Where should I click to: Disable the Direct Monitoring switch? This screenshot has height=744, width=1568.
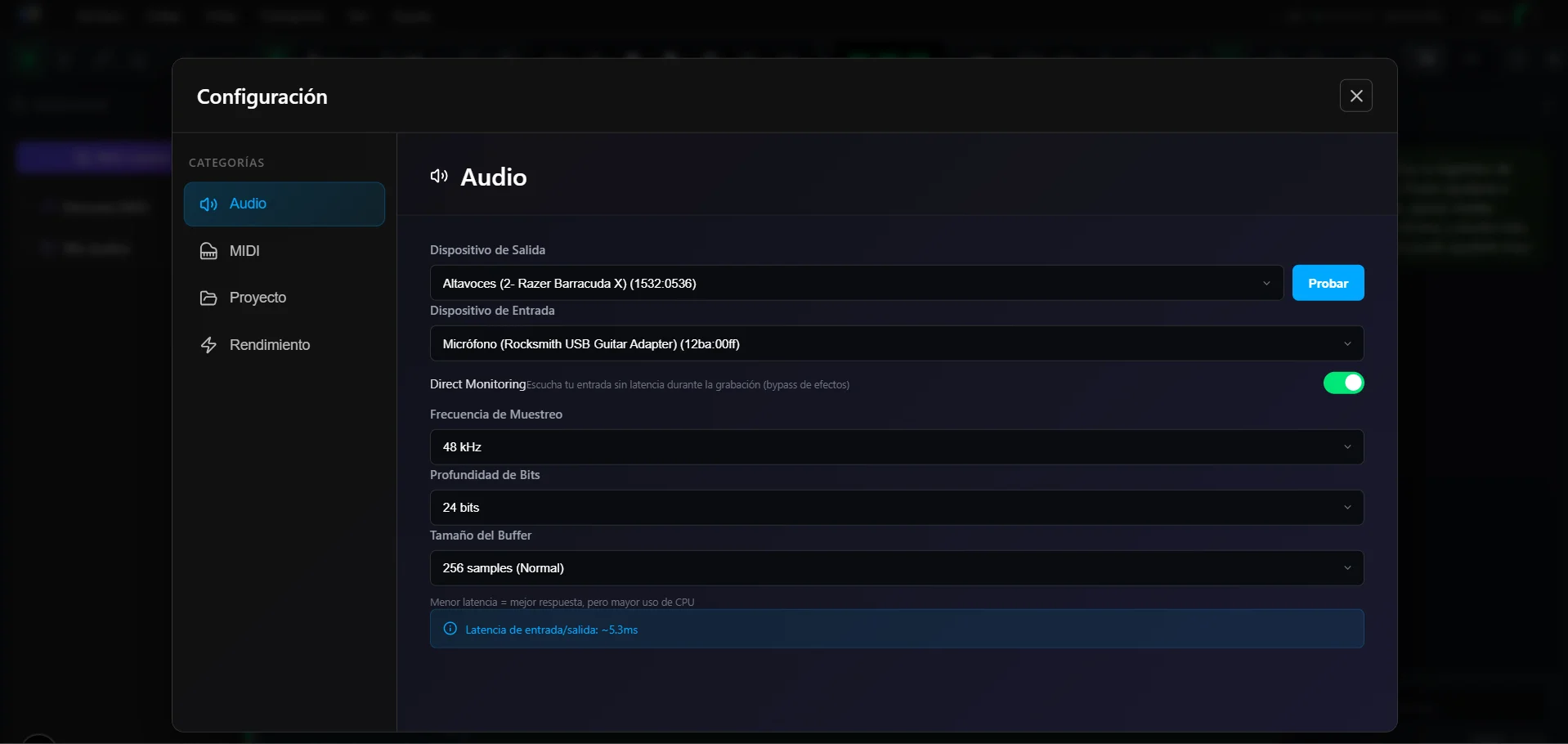[1343, 383]
